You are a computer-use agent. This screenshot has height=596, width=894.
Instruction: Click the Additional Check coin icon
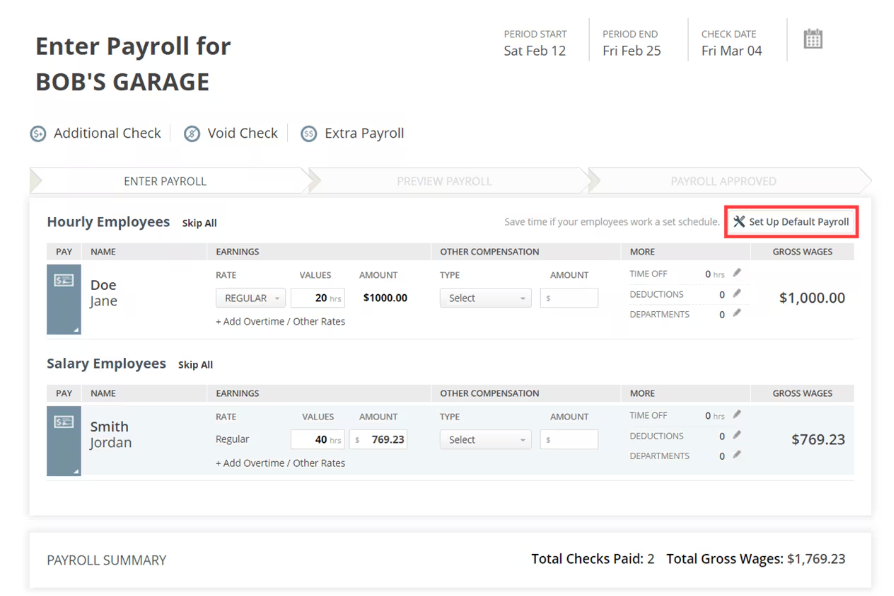(x=38, y=133)
